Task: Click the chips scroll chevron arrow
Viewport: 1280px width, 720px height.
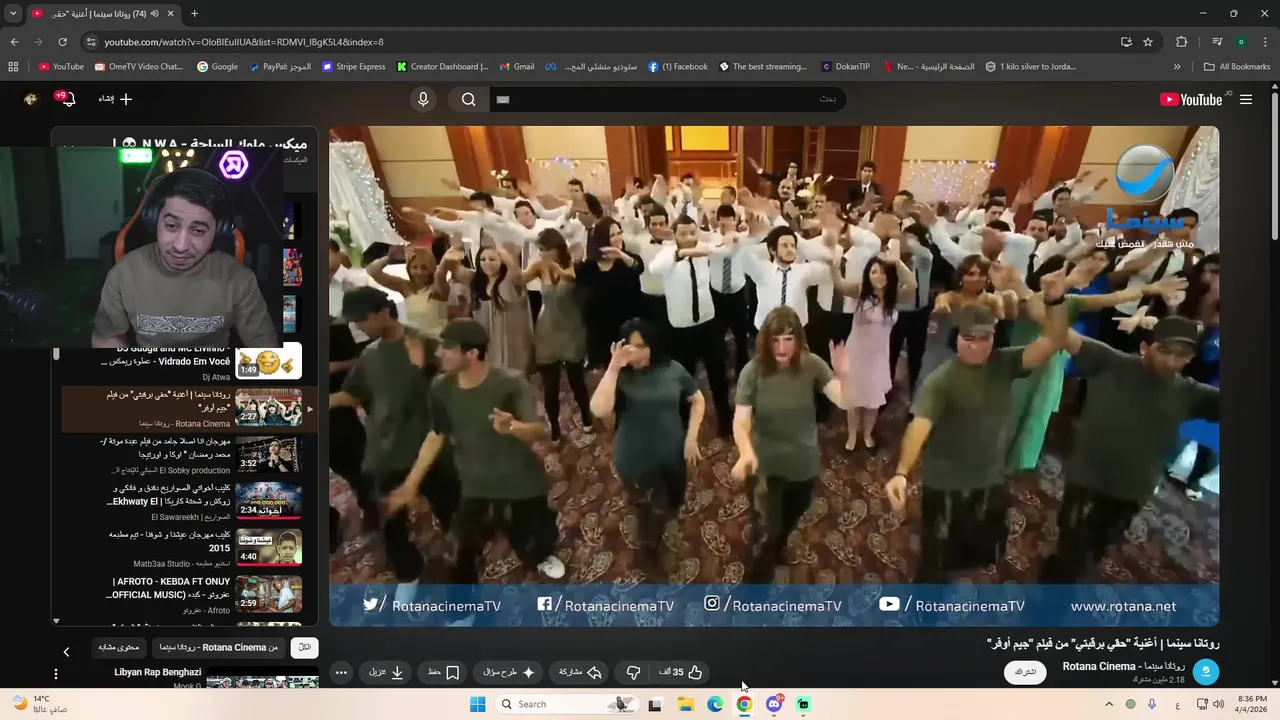Action: click(x=66, y=652)
